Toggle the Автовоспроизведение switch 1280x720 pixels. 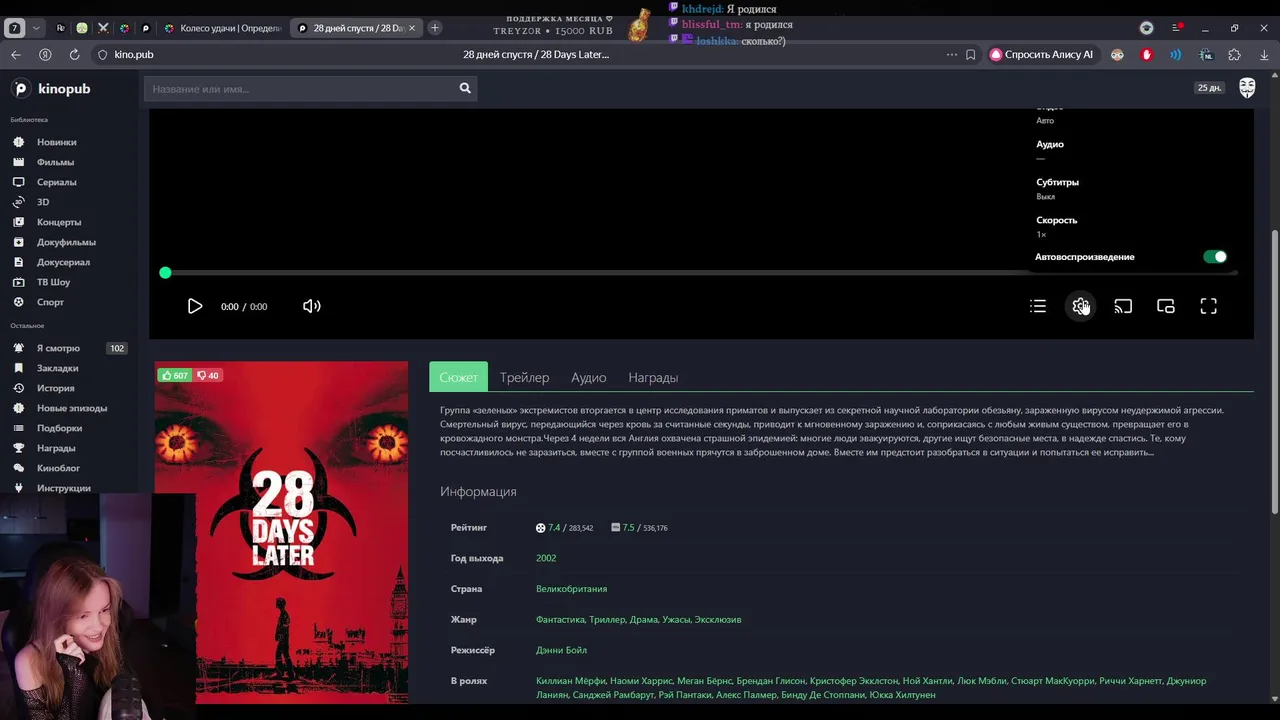pos(1215,257)
